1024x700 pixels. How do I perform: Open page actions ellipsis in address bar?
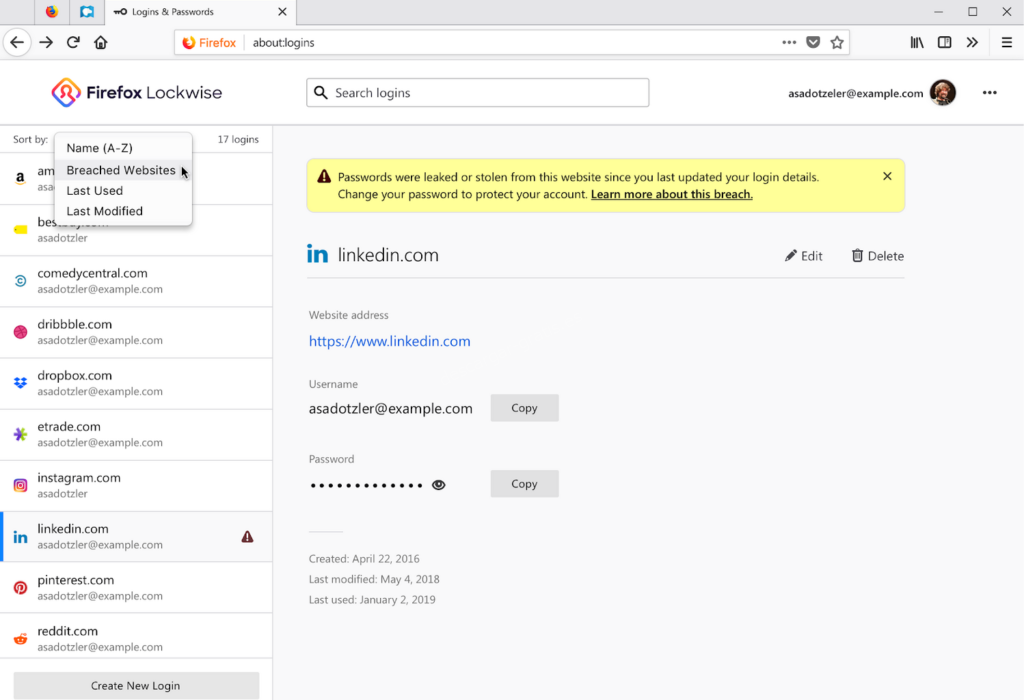[x=789, y=43]
